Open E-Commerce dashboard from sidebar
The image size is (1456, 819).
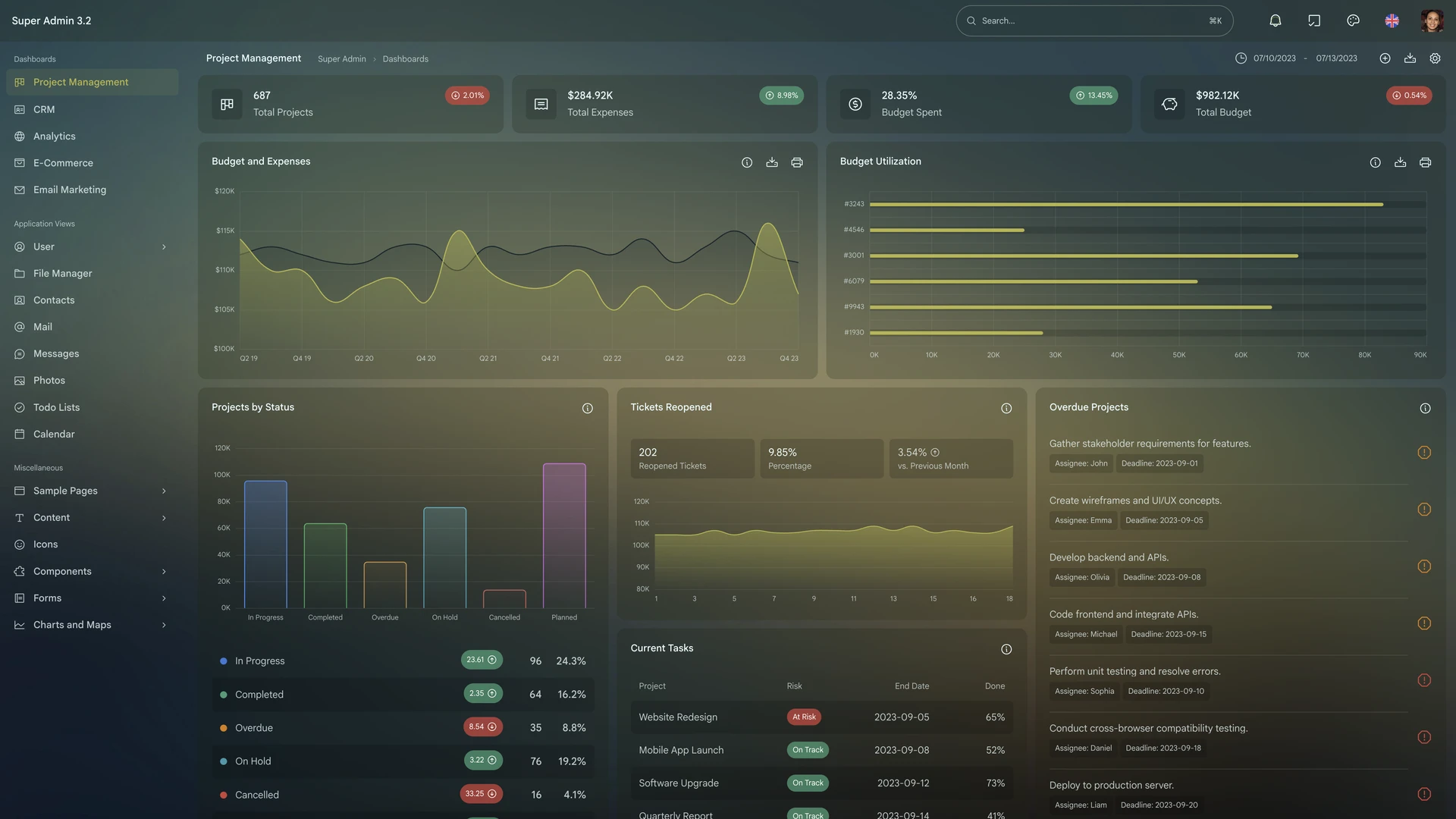(93, 163)
